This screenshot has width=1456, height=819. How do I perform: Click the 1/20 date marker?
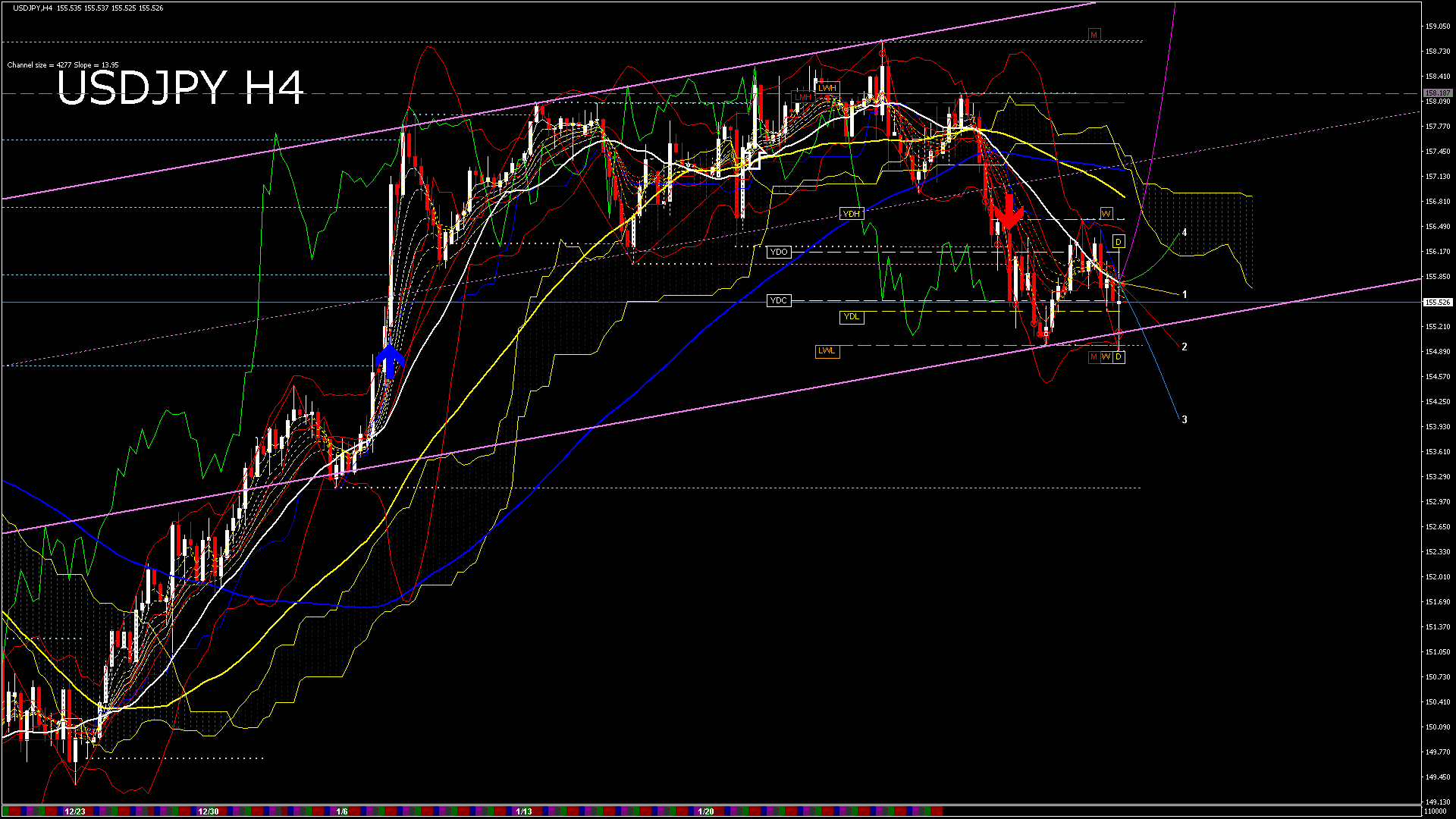(705, 811)
